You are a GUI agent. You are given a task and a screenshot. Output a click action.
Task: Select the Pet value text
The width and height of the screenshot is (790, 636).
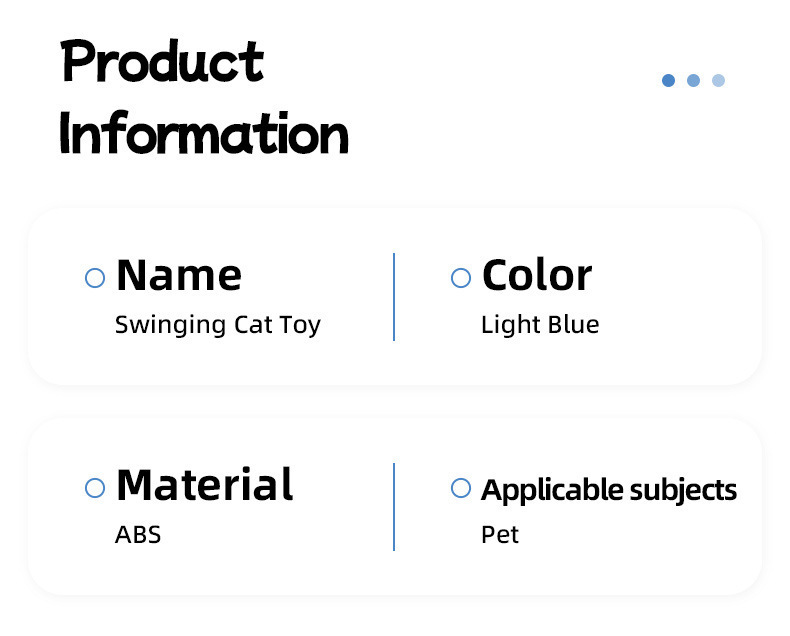pos(500,535)
